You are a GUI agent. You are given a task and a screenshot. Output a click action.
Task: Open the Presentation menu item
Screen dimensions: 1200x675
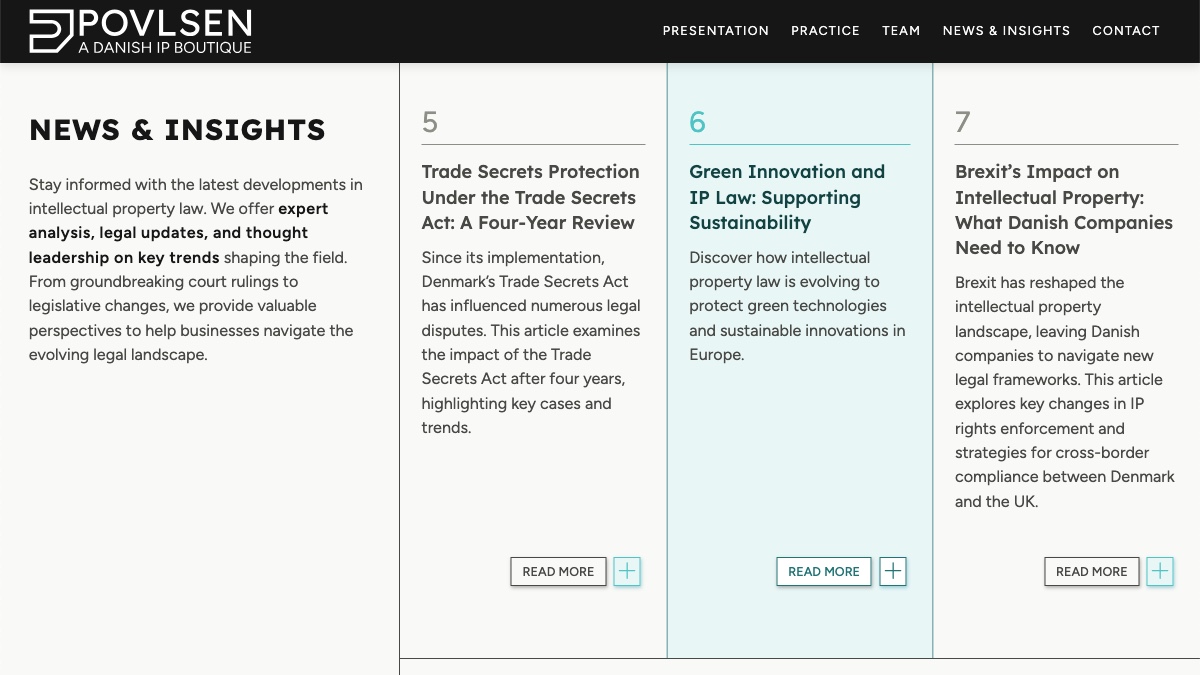716,31
